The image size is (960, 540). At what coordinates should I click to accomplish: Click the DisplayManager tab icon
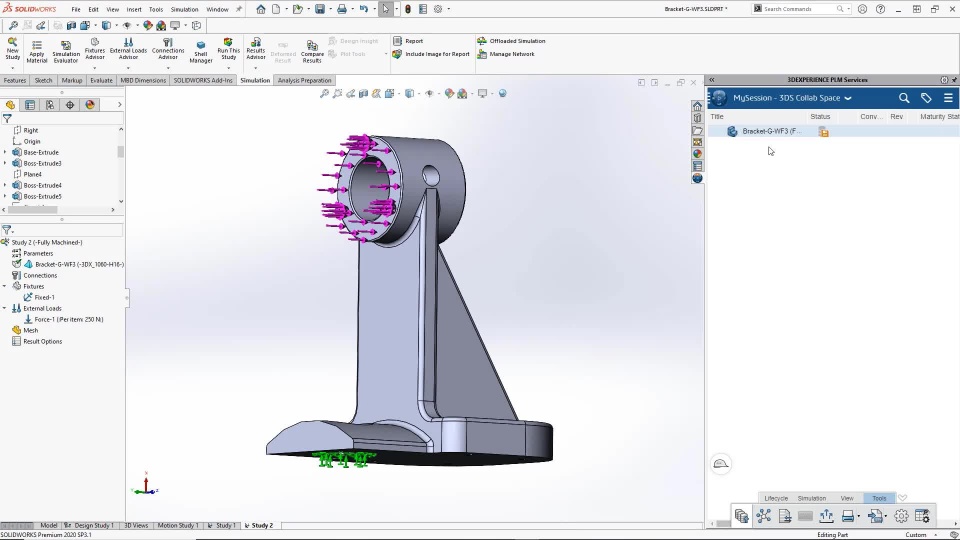90,105
